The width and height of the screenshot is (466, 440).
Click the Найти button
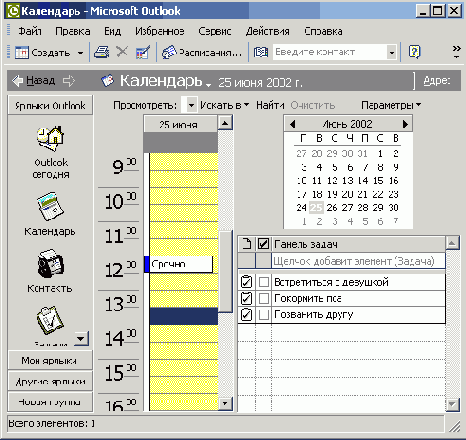coord(270,105)
